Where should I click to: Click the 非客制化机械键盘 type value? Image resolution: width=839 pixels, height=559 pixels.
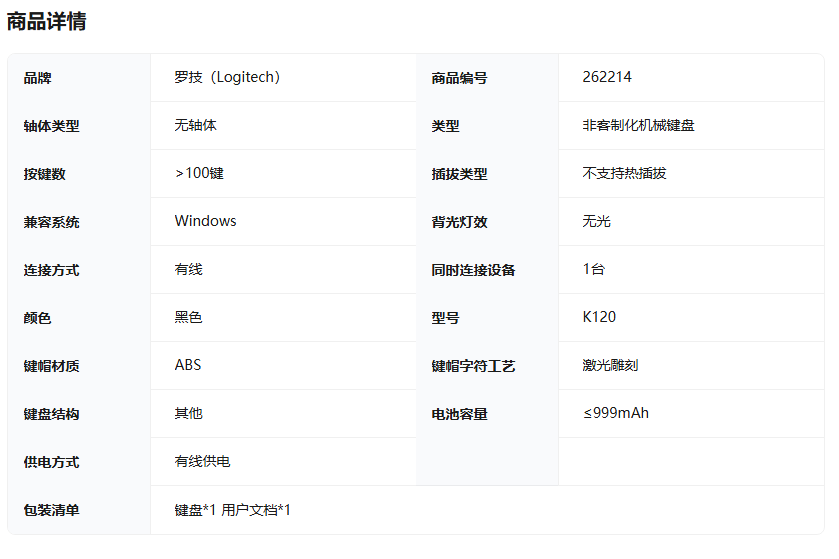click(x=638, y=125)
